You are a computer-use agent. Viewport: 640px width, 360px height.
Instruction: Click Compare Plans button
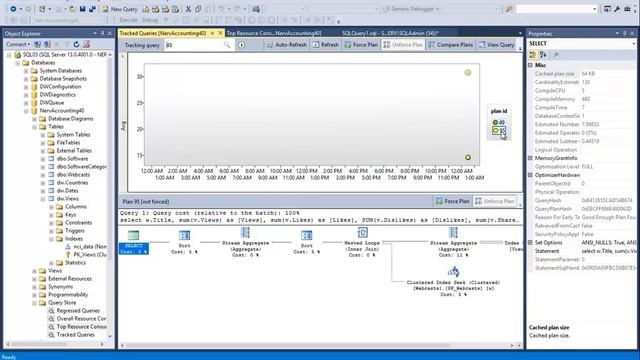click(451, 45)
